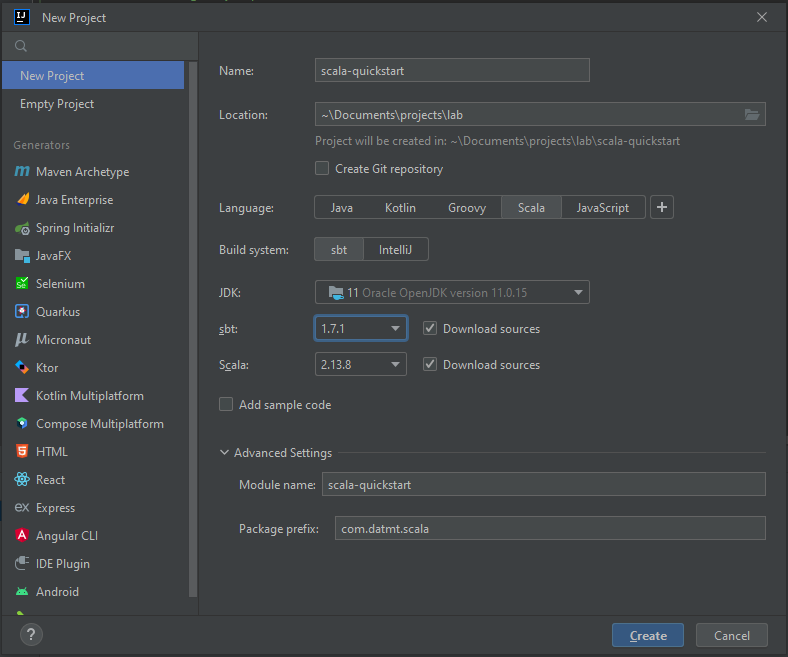Select Maven Archetype generator entry

tap(95, 171)
